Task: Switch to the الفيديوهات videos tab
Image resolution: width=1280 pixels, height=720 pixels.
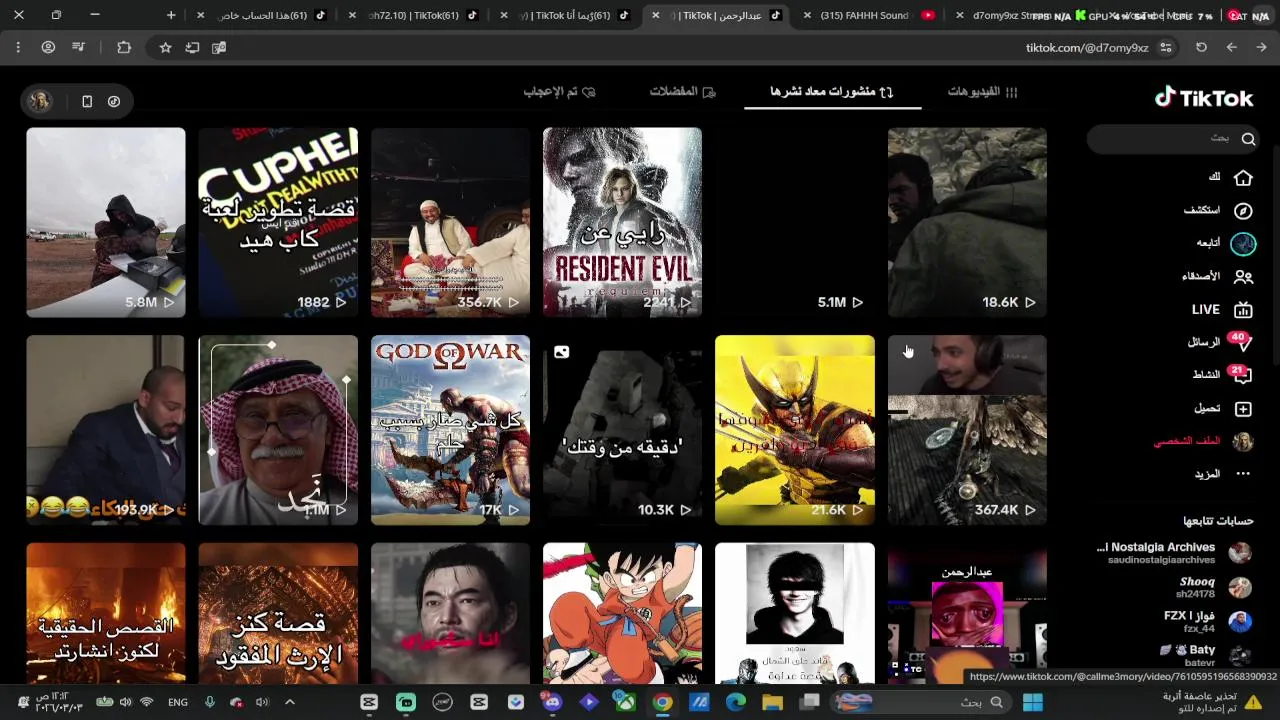Action: point(982,92)
